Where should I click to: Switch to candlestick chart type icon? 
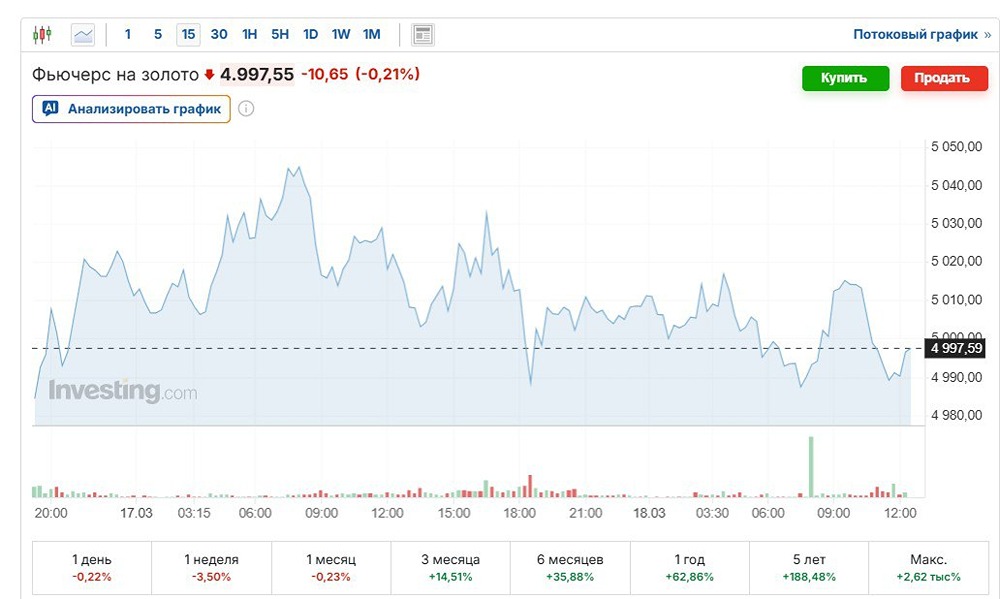(42, 34)
